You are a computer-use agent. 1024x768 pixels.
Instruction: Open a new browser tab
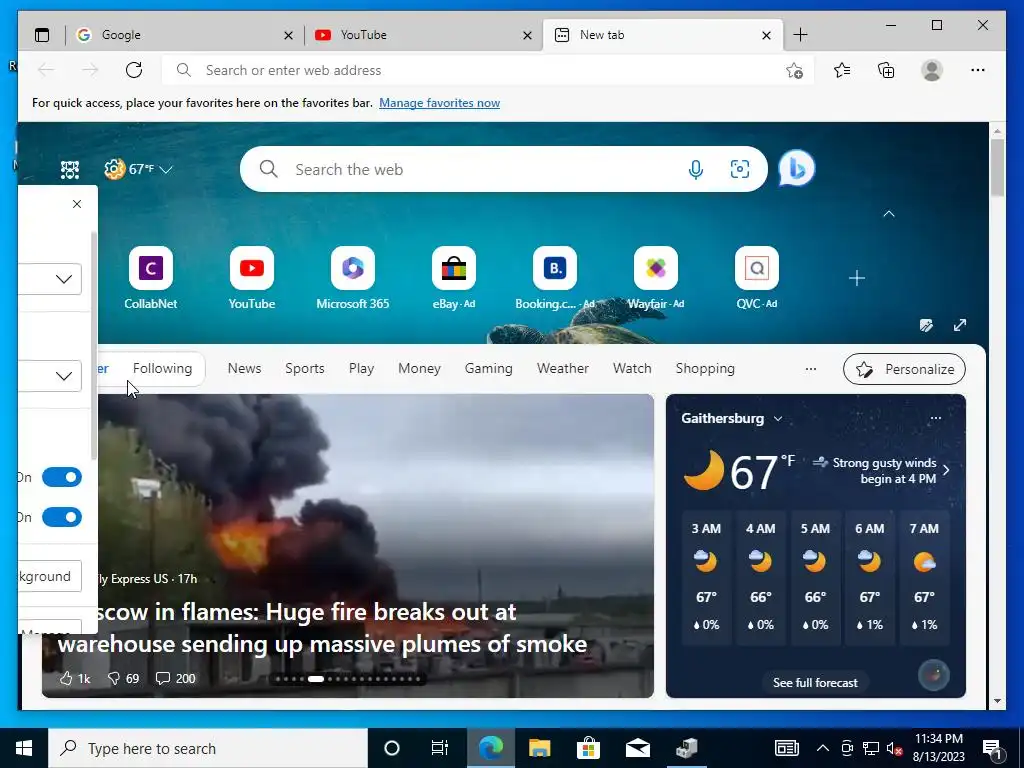tap(801, 35)
